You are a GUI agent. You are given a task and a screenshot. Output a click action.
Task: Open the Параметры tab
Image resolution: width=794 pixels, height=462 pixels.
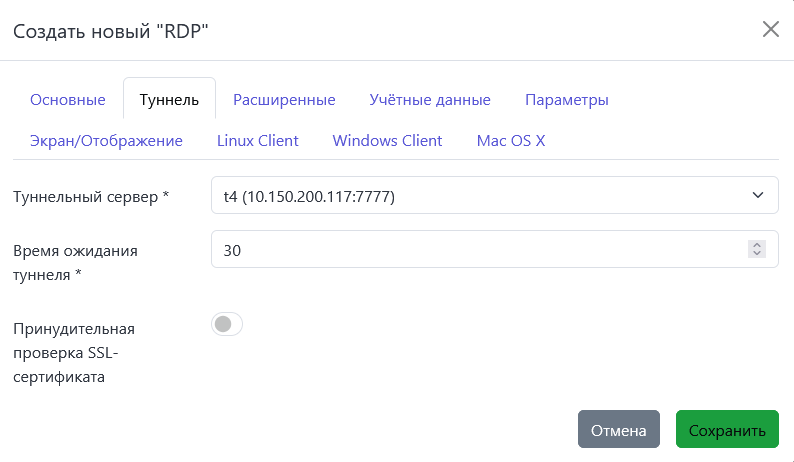click(566, 100)
